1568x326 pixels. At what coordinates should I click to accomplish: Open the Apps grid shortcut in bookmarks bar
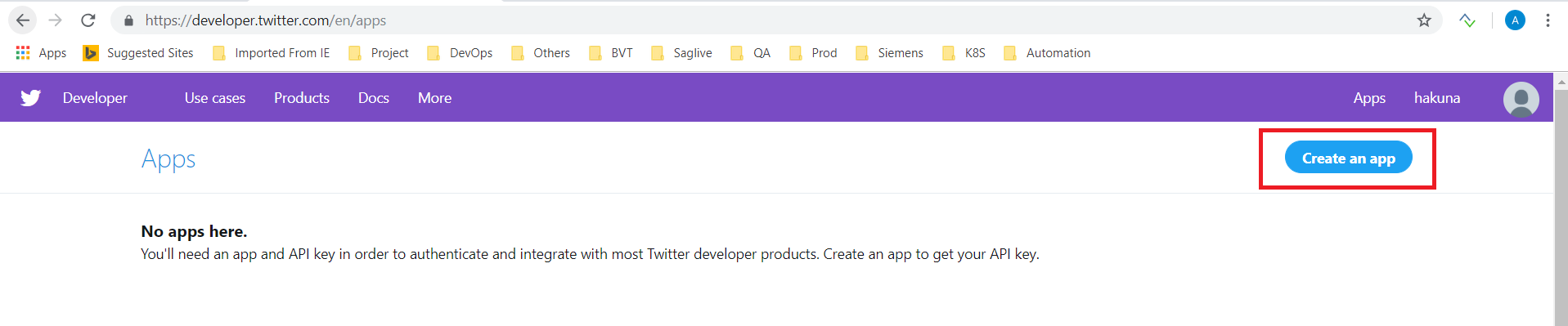41,53
